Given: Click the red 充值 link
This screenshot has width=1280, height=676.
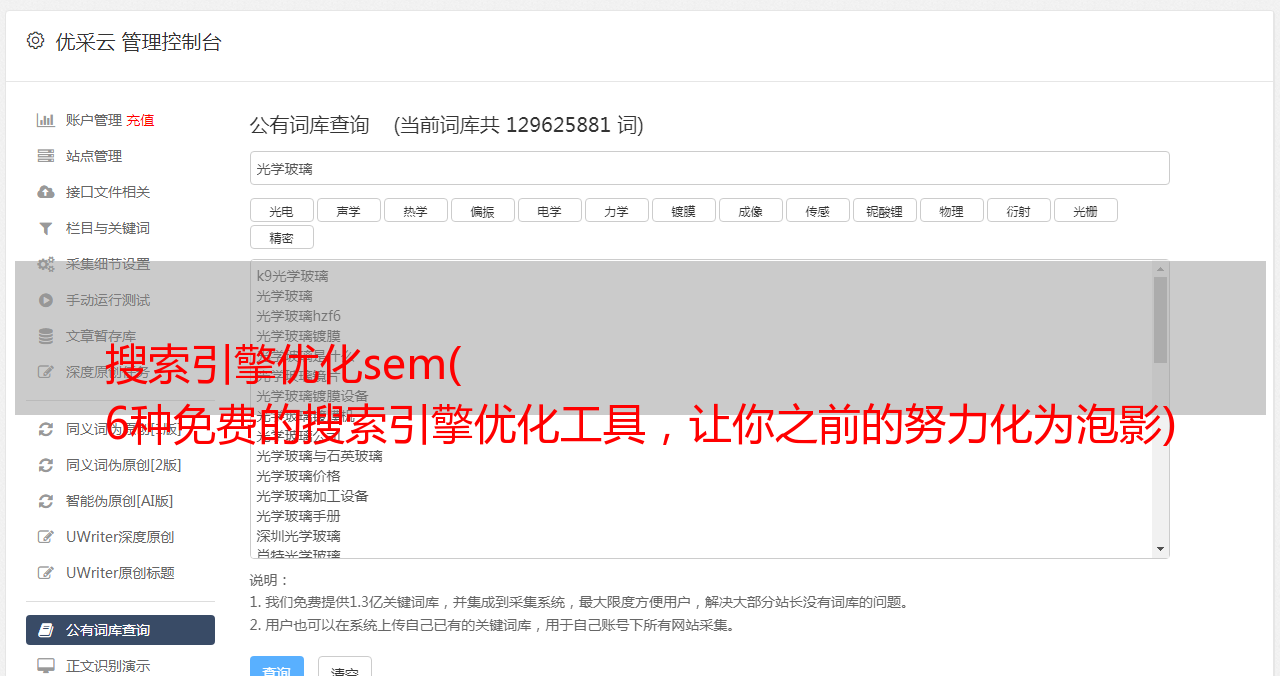Looking at the screenshot, I should tap(140, 120).
